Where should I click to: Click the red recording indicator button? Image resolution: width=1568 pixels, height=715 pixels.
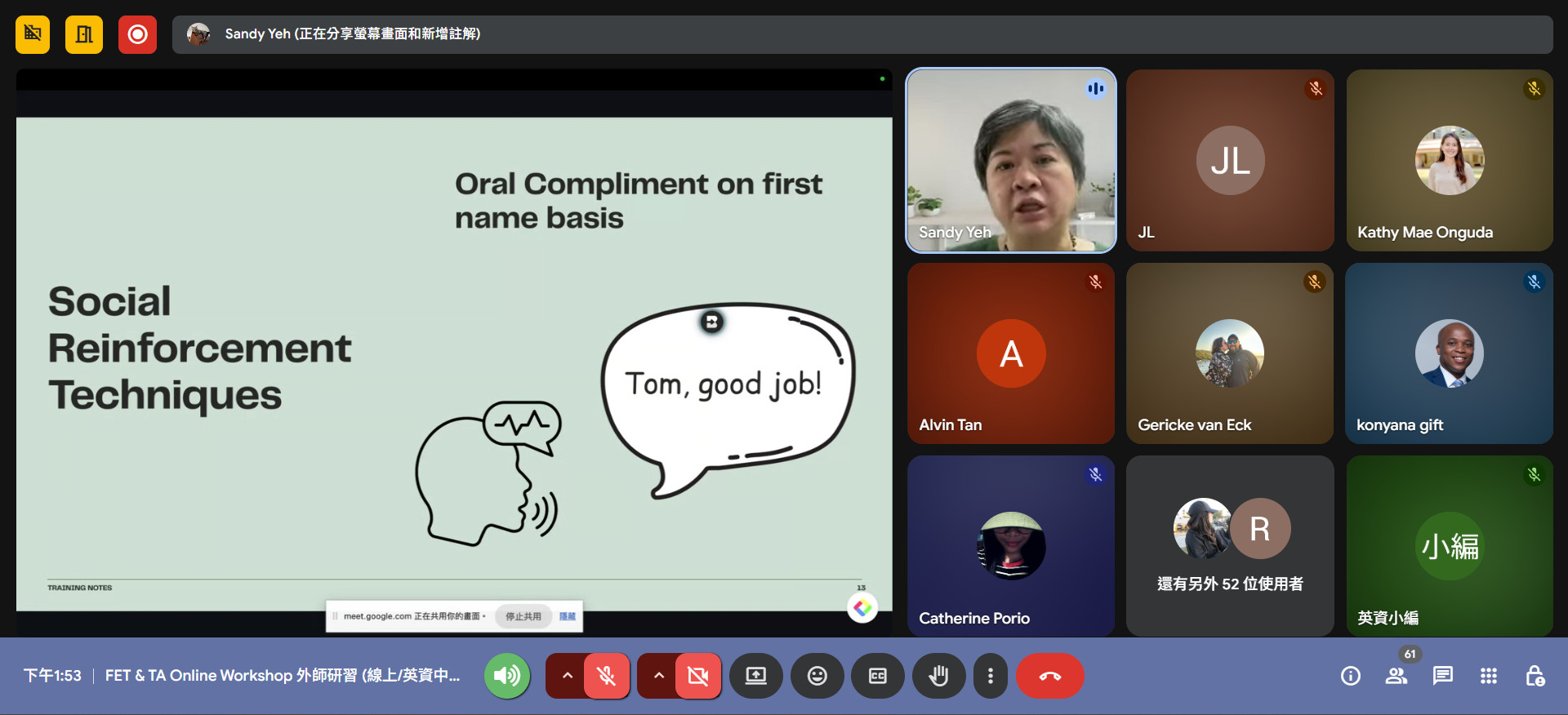[137, 34]
